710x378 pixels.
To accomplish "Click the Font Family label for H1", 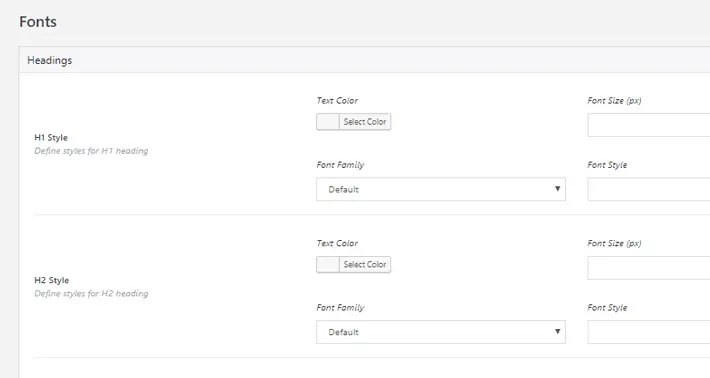I will 341,165.
